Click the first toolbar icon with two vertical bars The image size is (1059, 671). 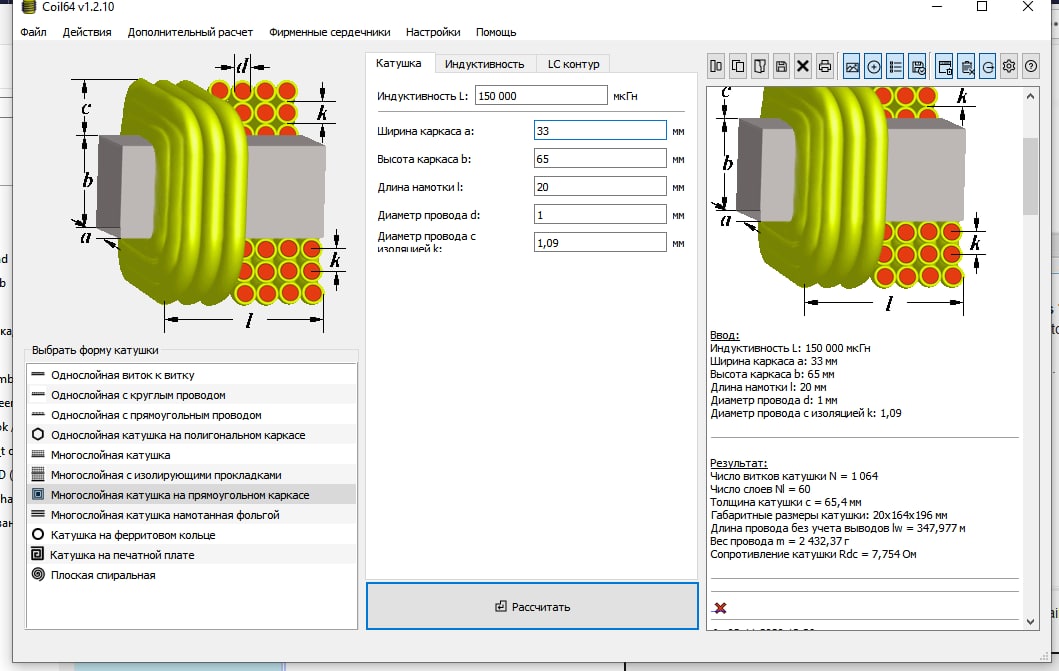coord(716,66)
